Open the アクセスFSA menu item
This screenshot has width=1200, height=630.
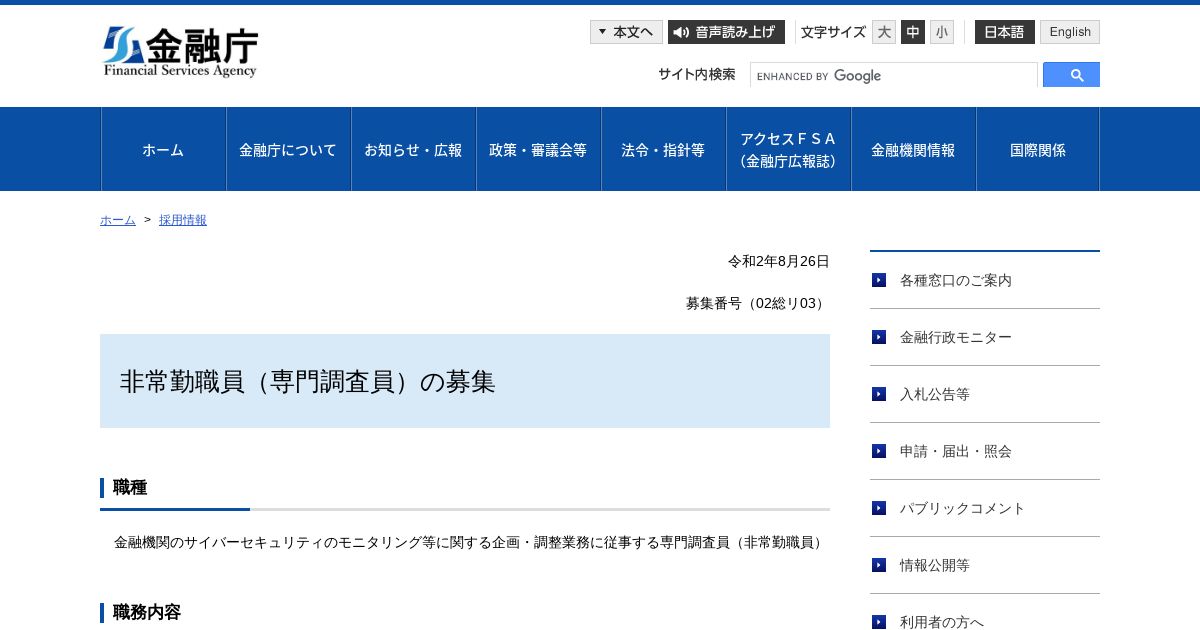coord(788,149)
